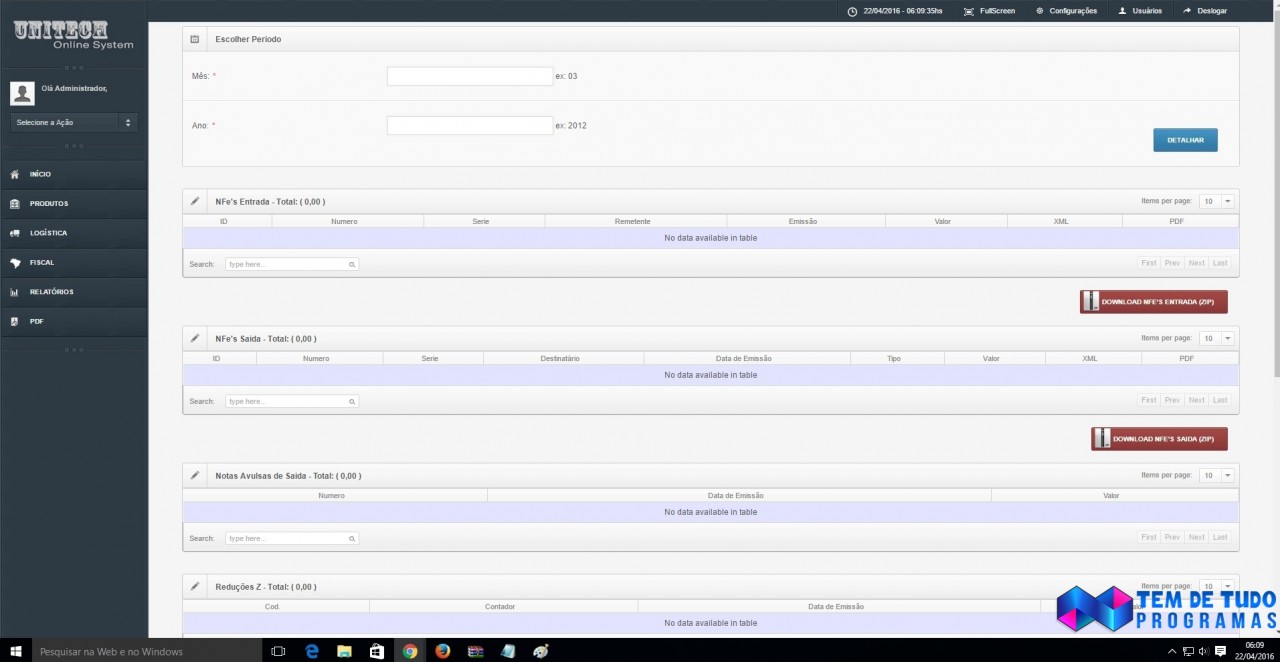Enter FullScreen mode
The width and height of the screenshot is (1280, 662).
(990, 10)
